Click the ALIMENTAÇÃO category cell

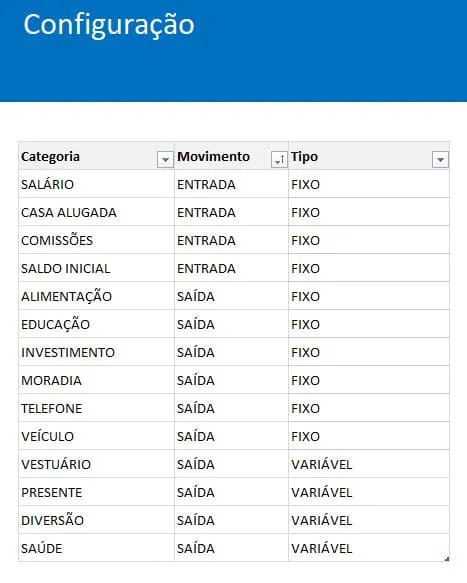tap(96, 296)
